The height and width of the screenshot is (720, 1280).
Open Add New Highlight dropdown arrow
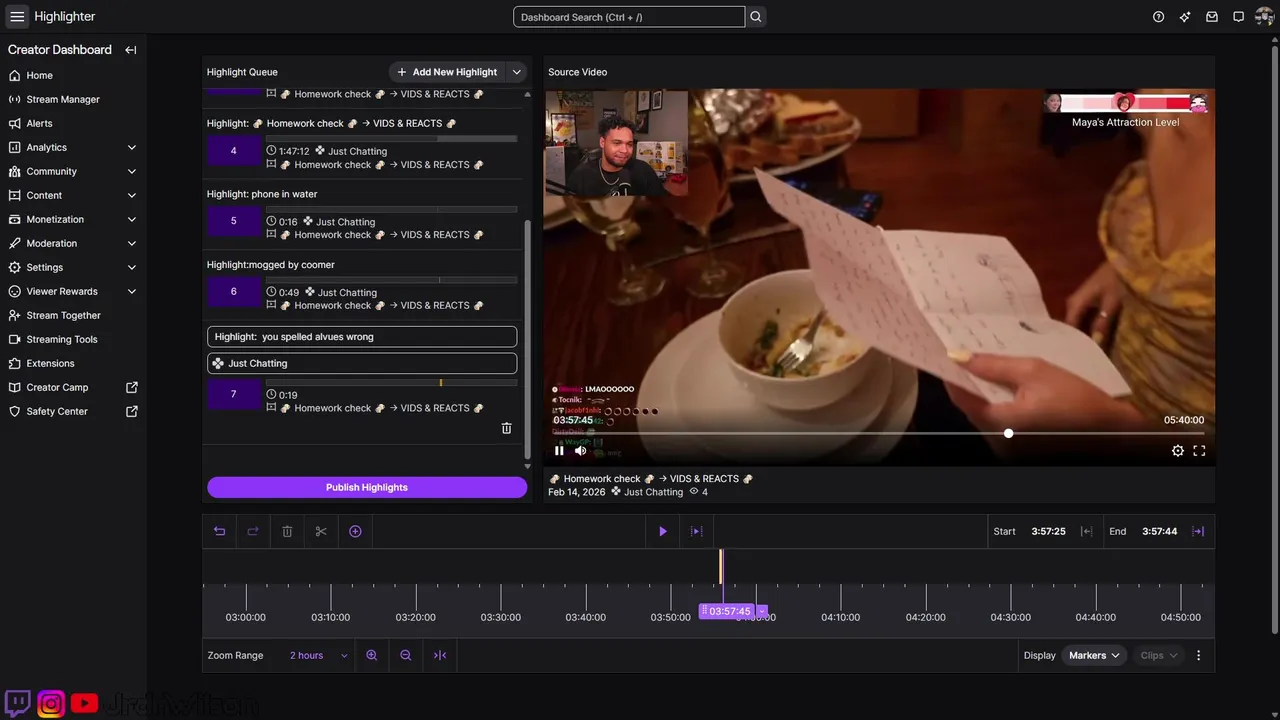pos(517,72)
